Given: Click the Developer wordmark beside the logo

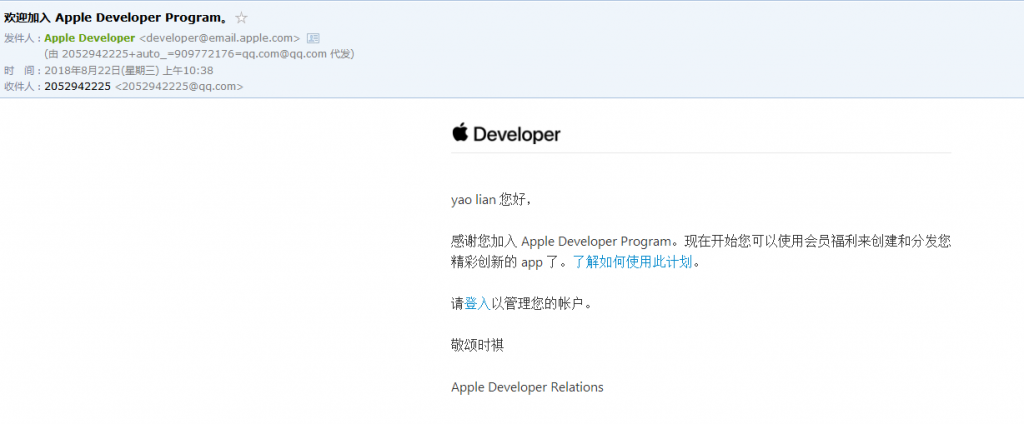Looking at the screenshot, I should tap(516, 134).
